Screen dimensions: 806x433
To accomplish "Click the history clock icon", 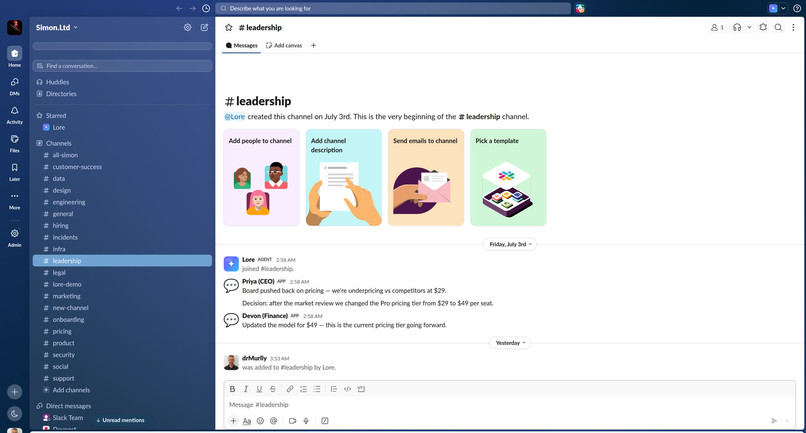I will 206,8.
